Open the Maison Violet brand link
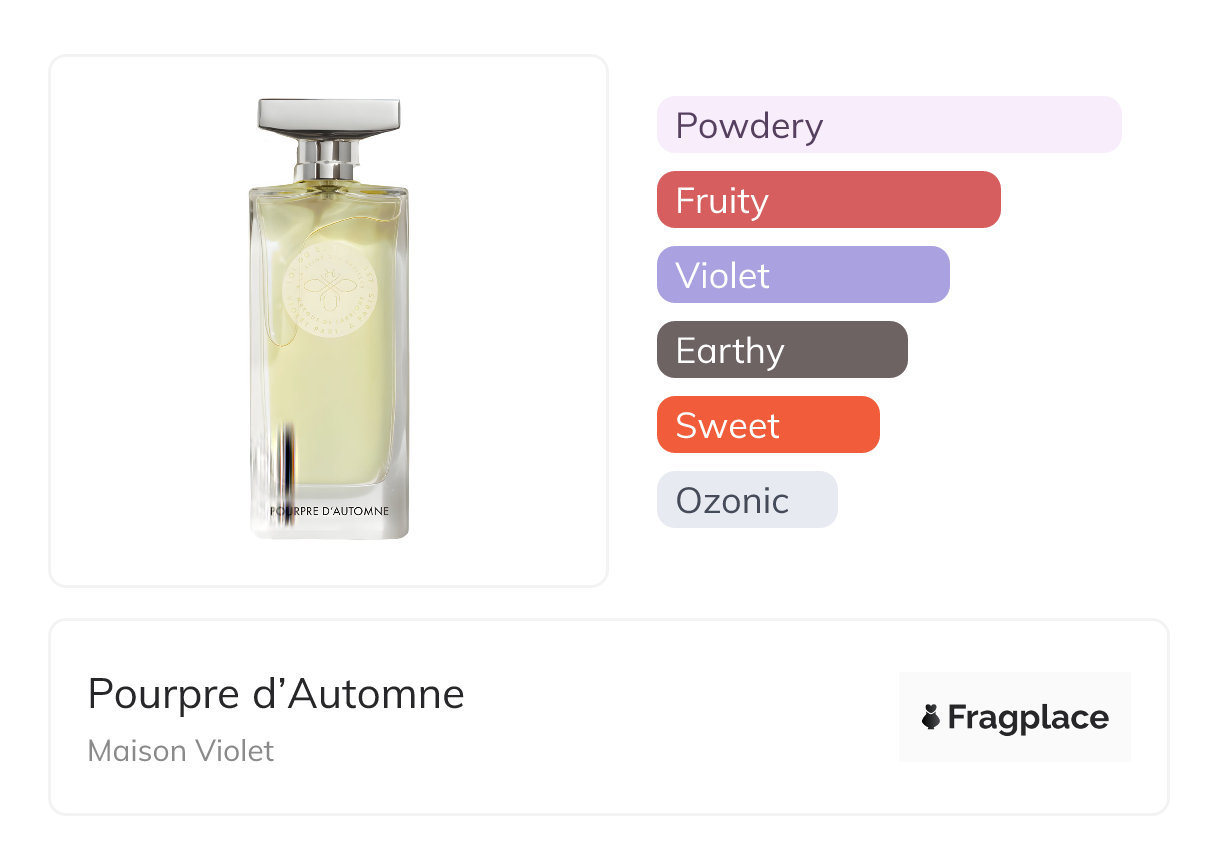Screen dimensions: 1218x864 point(181,751)
